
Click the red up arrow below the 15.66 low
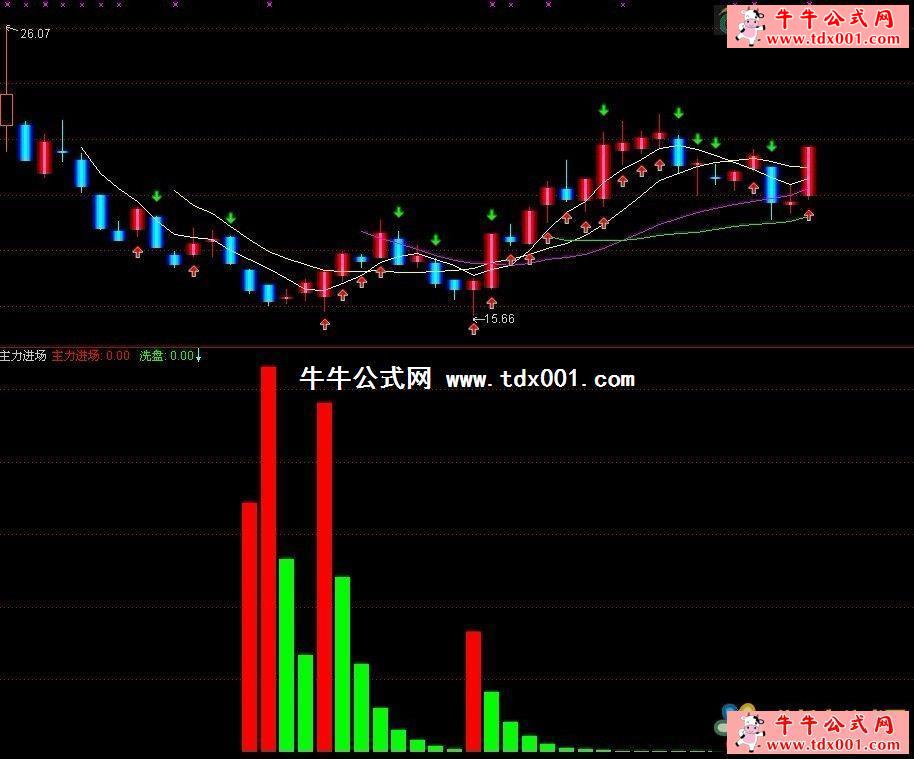[x=473, y=328]
